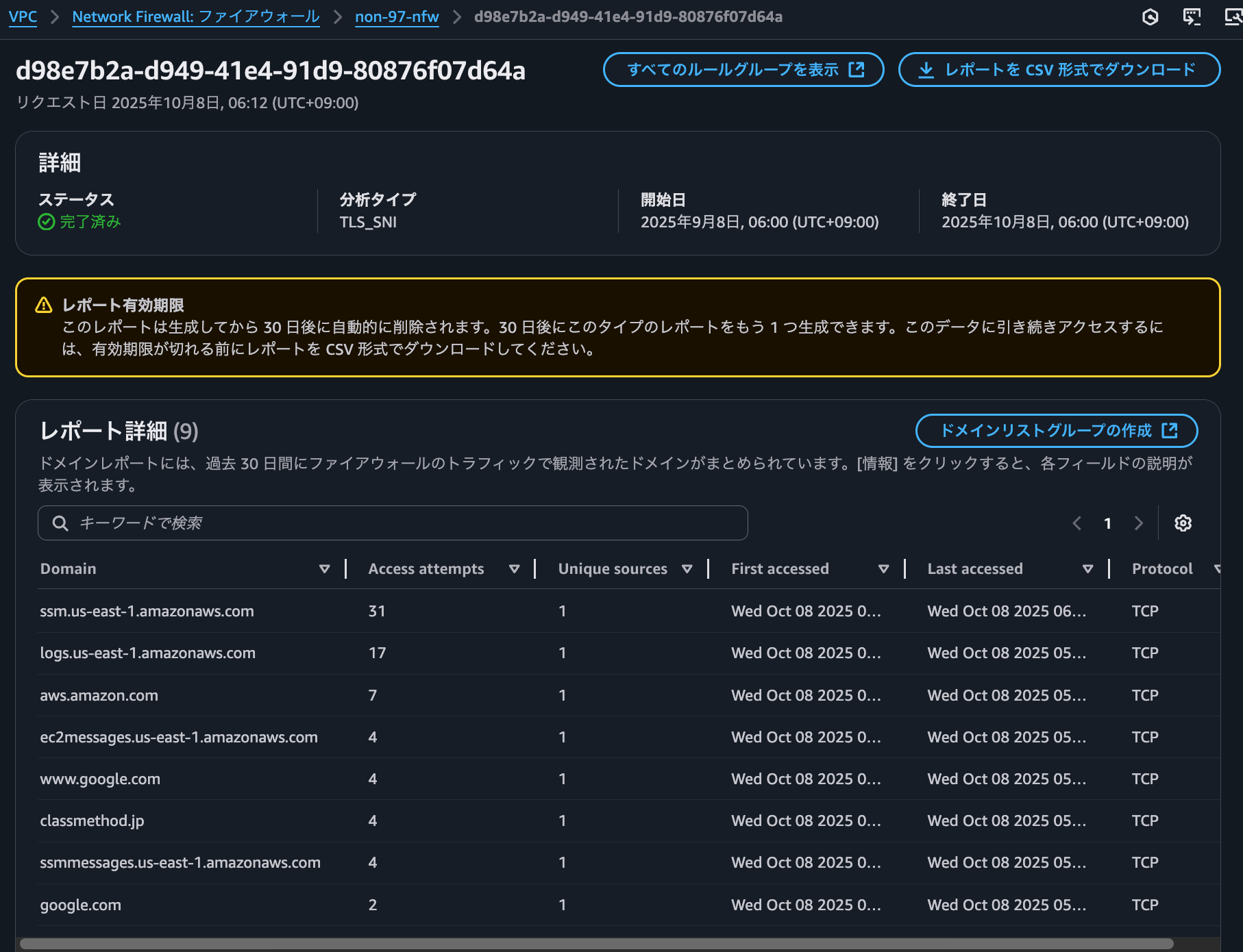Screen dimensions: 1243x952
Task: Navigate to VPC breadcrumb
Action: 23,17
